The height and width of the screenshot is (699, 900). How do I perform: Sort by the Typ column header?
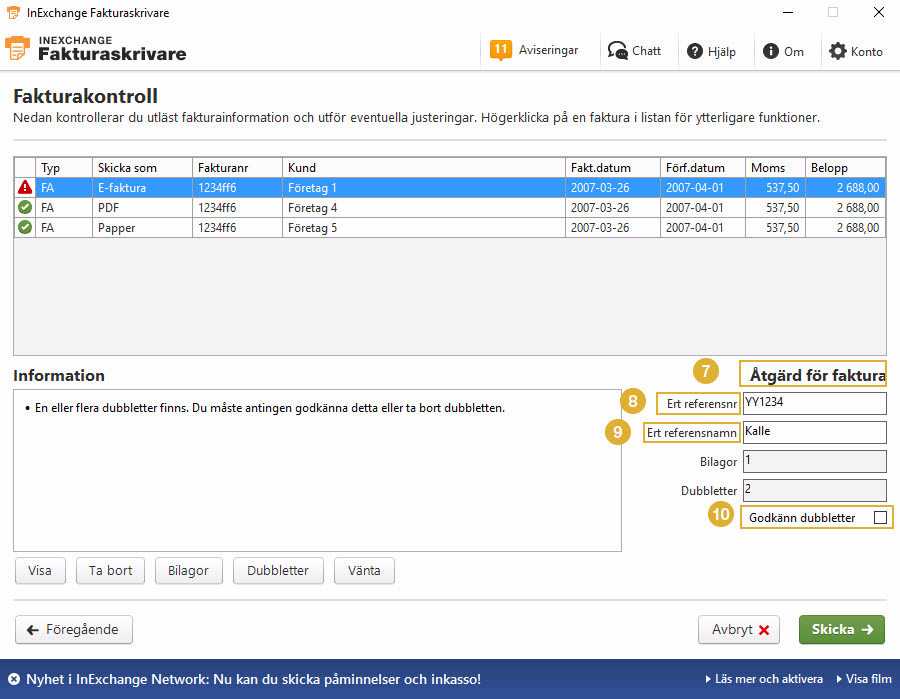tap(64, 168)
